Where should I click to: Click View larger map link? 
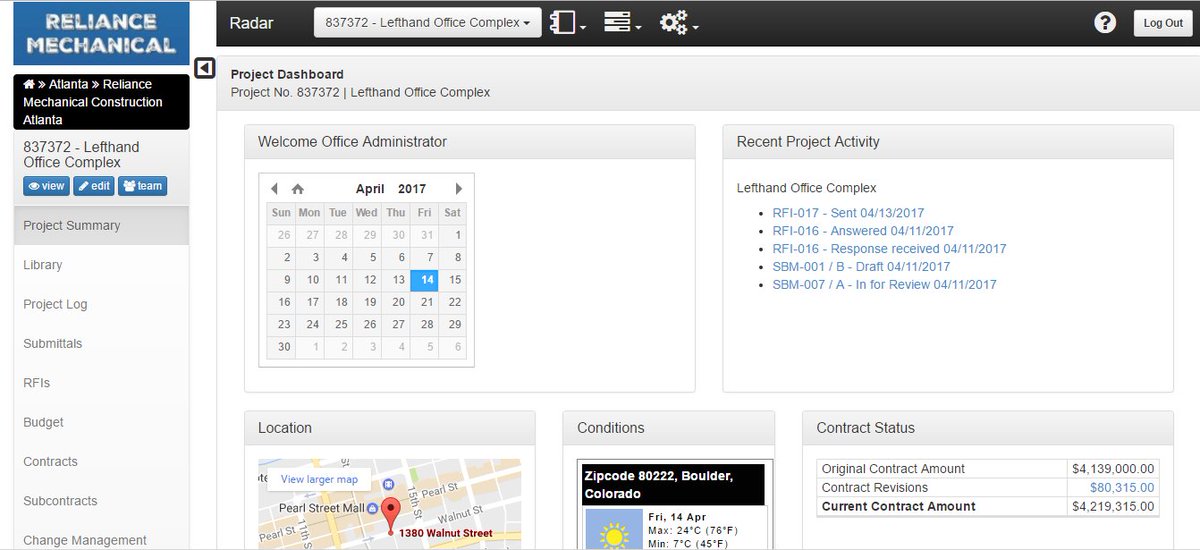point(319,479)
